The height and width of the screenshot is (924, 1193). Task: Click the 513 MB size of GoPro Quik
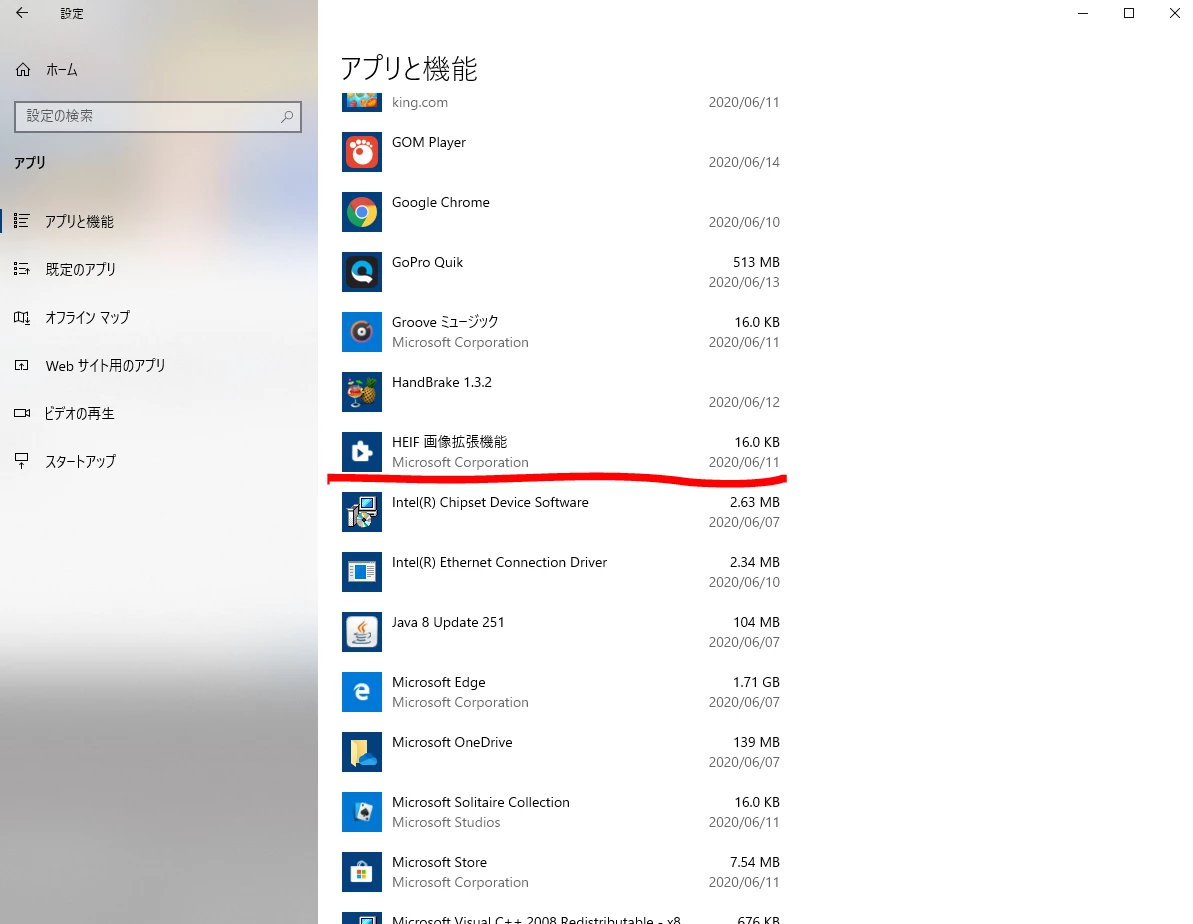coord(756,263)
